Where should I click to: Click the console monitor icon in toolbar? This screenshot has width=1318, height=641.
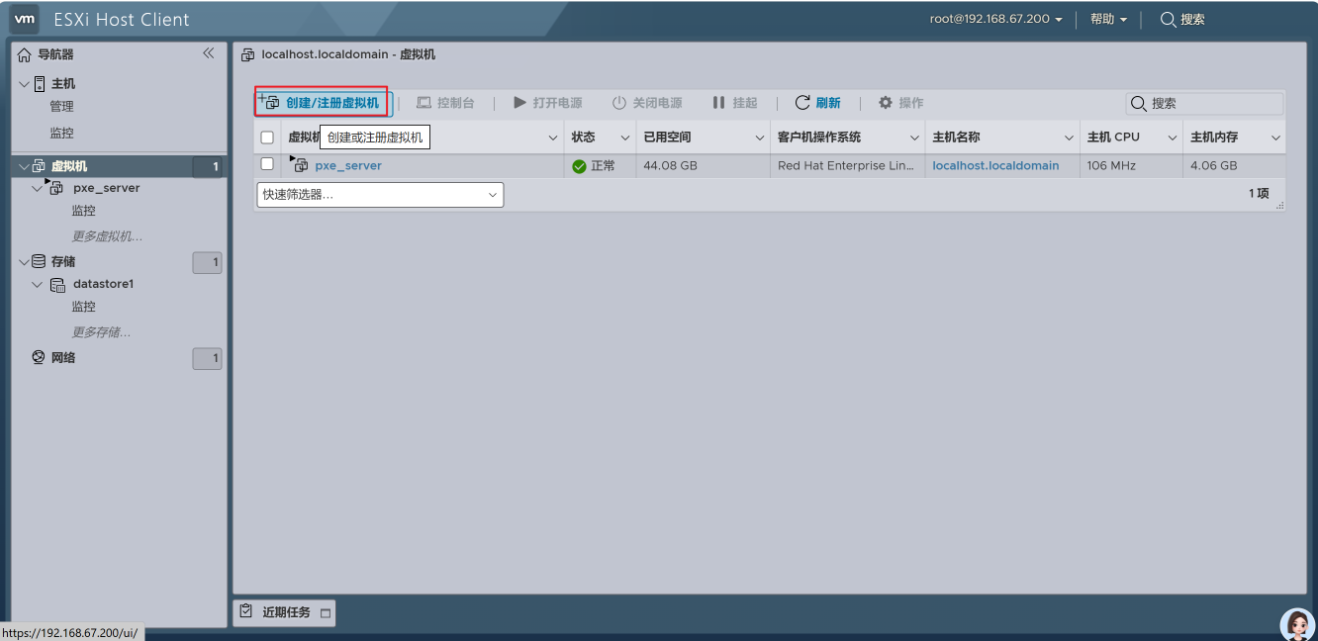point(423,103)
